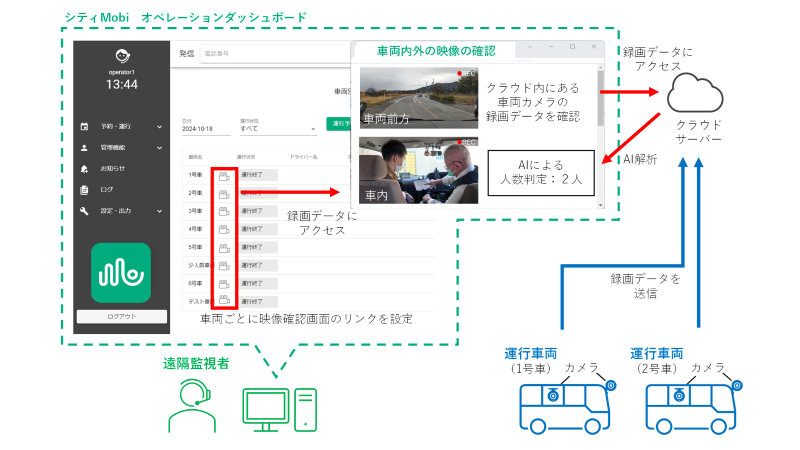Open the camera view for 2号車
The height and width of the screenshot is (450, 800).
(224, 194)
